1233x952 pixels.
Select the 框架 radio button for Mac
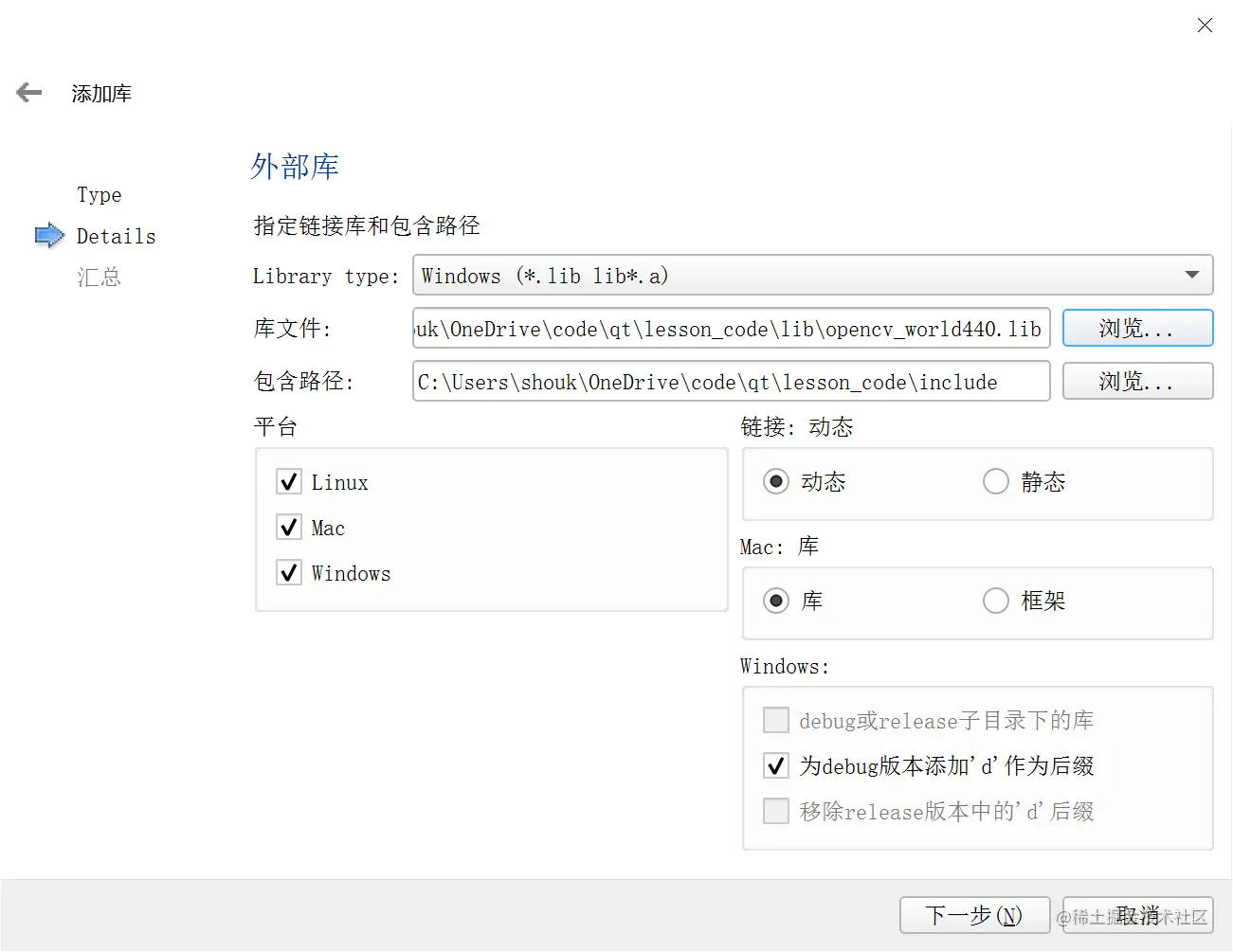[996, 602]
